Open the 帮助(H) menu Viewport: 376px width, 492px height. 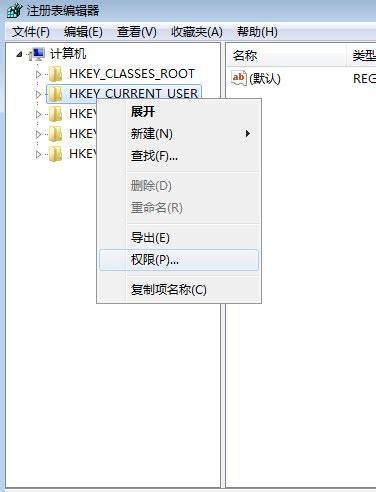pos(257,32)
